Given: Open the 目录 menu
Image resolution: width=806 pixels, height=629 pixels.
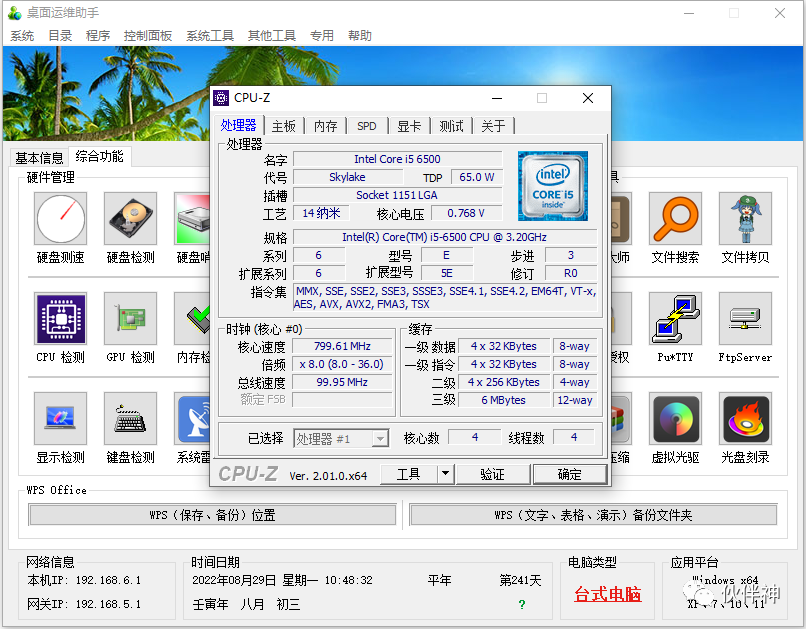Looking at the screenshot, I should (60, 36).
